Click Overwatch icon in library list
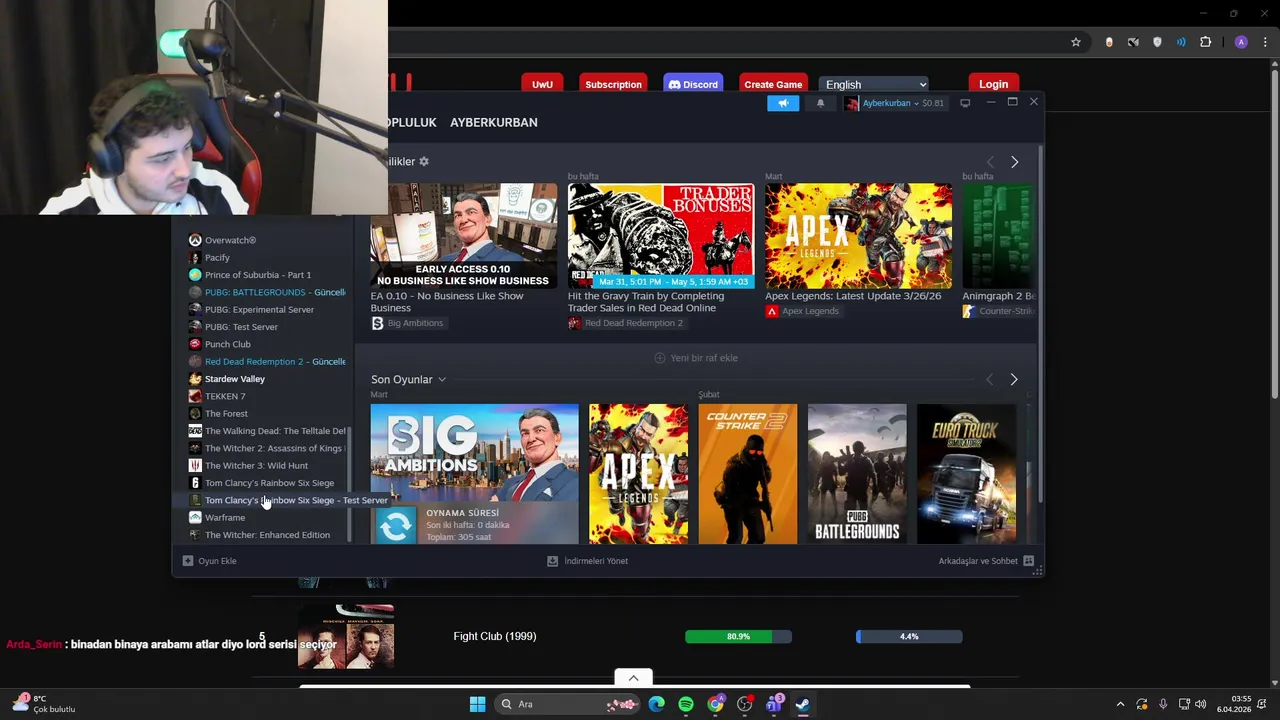Screen dimensions: 1280x720 (195, 240)
